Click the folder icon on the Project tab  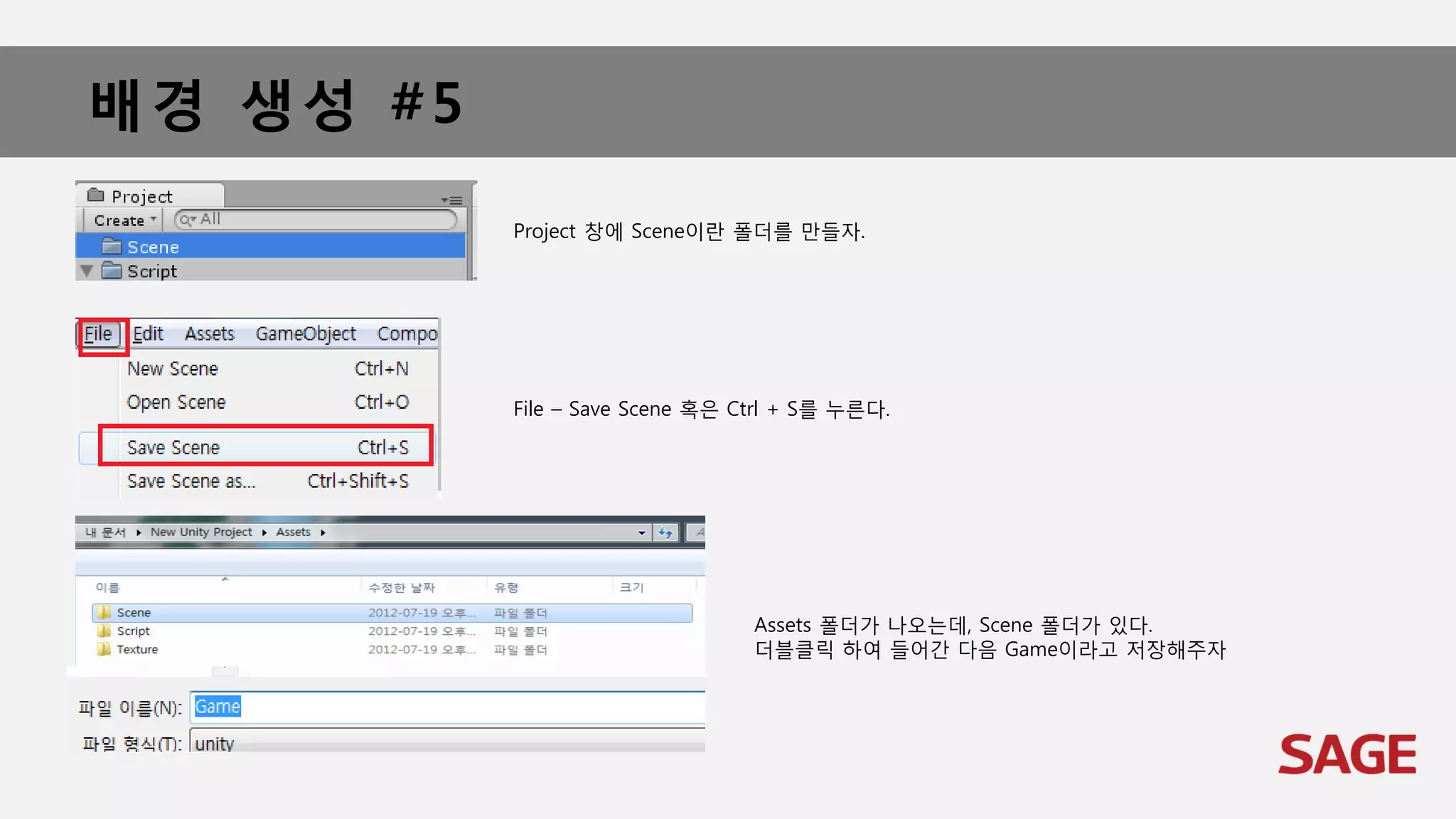pos(96,195)
